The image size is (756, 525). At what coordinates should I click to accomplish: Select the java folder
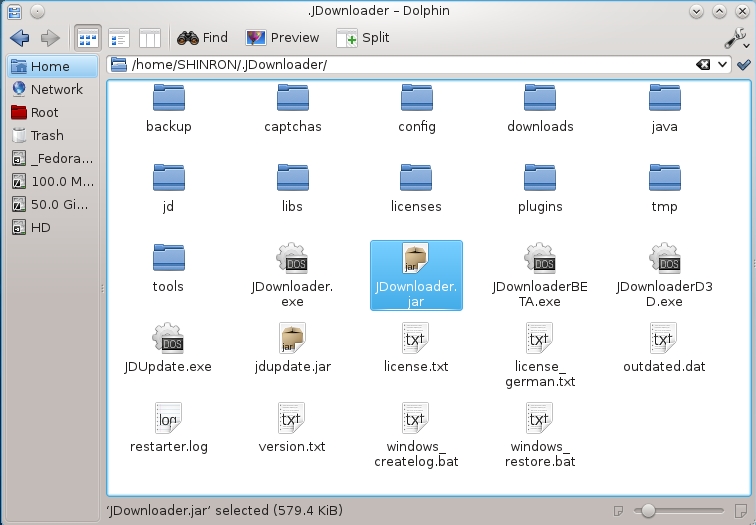pyautogui.click(x=664, y=109)
